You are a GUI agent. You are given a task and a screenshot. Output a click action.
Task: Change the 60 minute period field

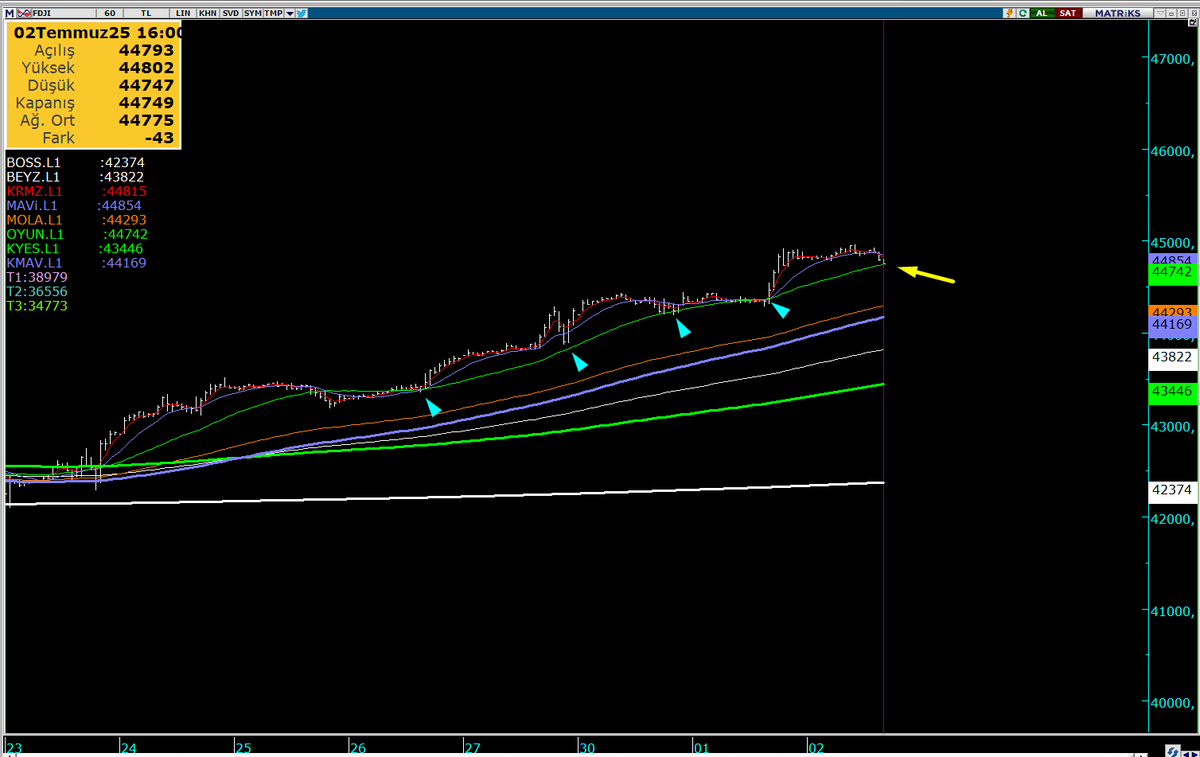pyautogui.click(x=110, y=13)
